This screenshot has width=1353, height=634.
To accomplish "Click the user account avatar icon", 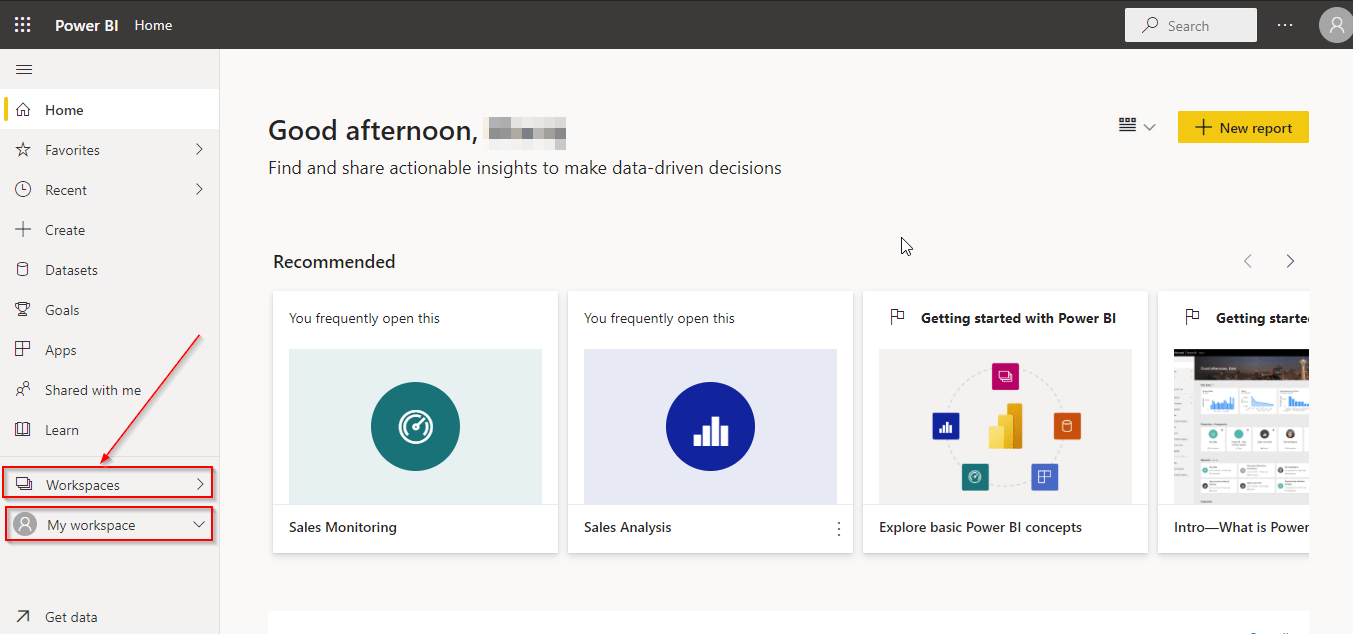I will 1335,26.
